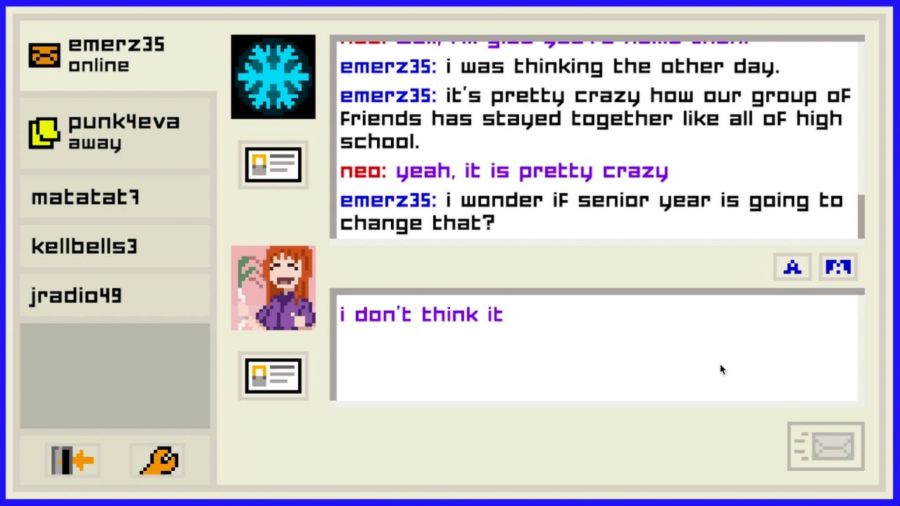Open the punk4eva away conversation
Screen dimensions: 900x506
115,133
